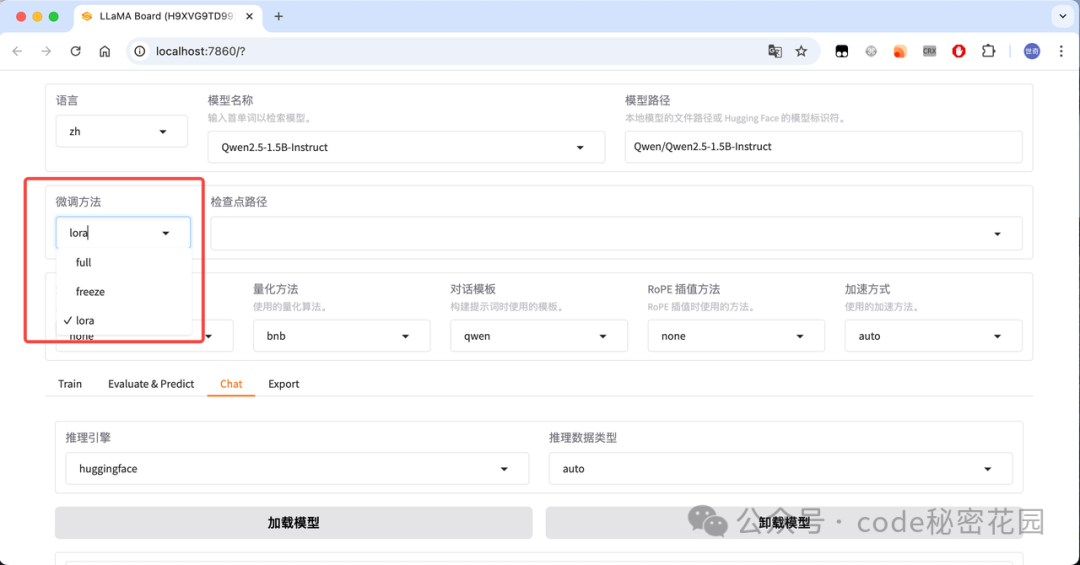Click the 加载模型 button

(293, 523)
